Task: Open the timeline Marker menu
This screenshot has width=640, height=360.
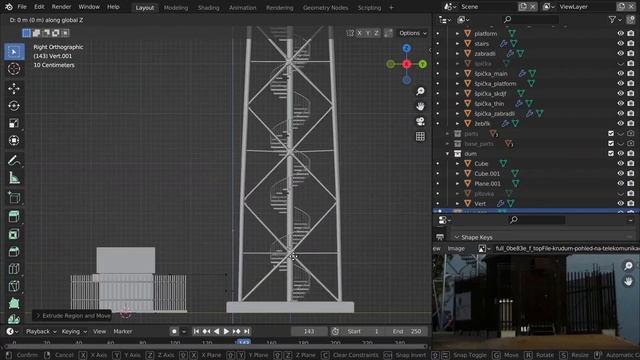Action: [123, 331]
